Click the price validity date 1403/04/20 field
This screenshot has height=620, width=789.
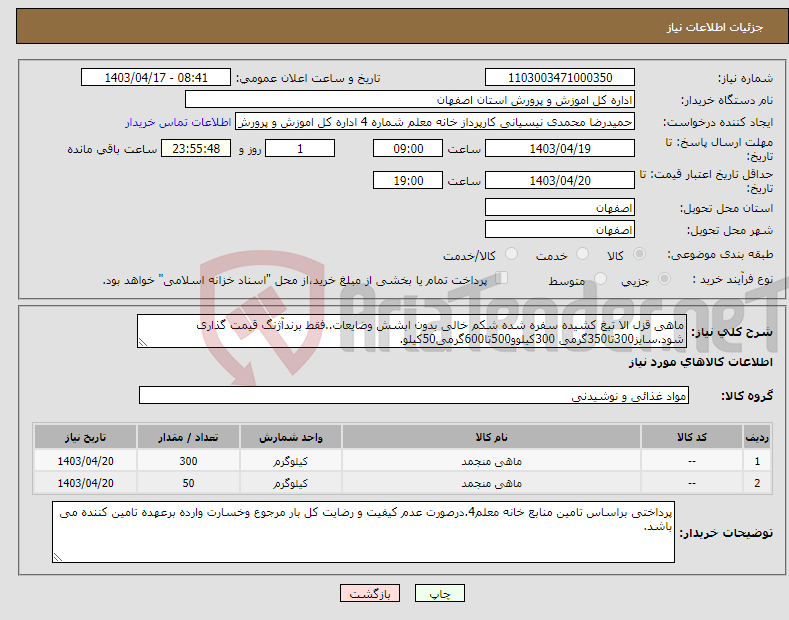560,180
